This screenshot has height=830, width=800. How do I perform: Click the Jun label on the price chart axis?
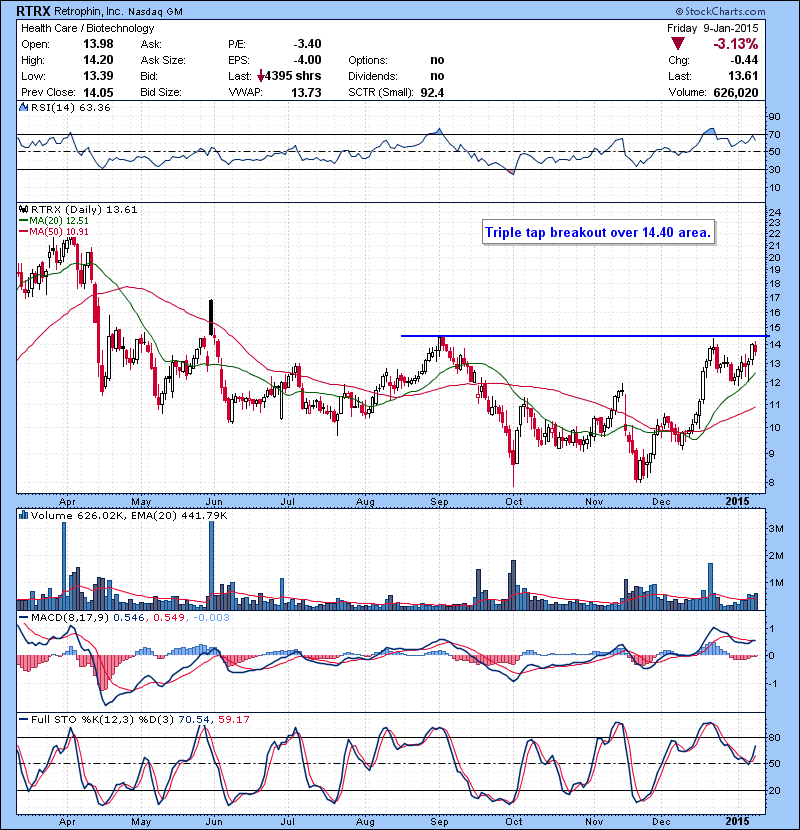(213, 501)
